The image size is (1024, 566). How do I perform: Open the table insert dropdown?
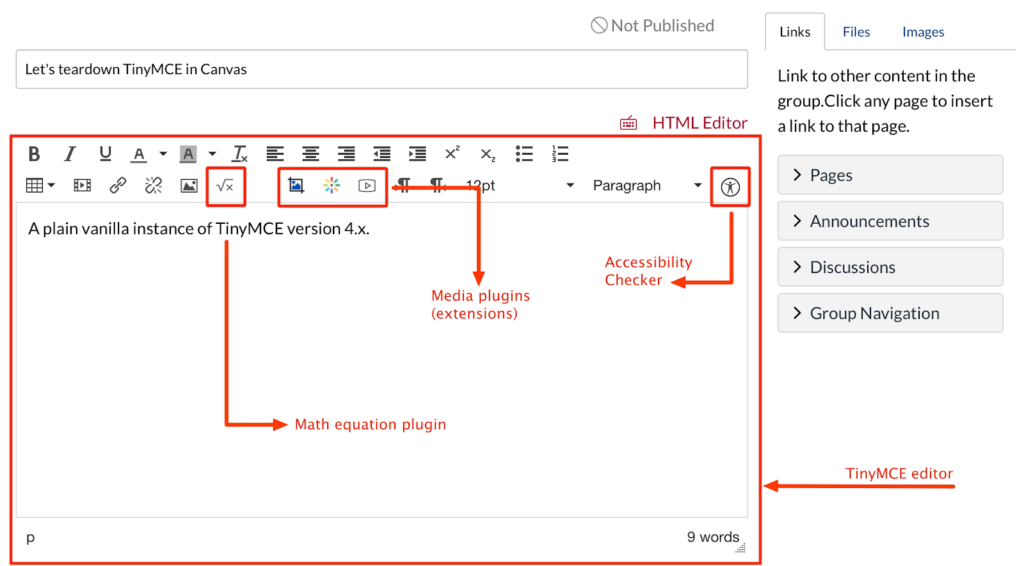pyautogui.click(x=40, y=185)
